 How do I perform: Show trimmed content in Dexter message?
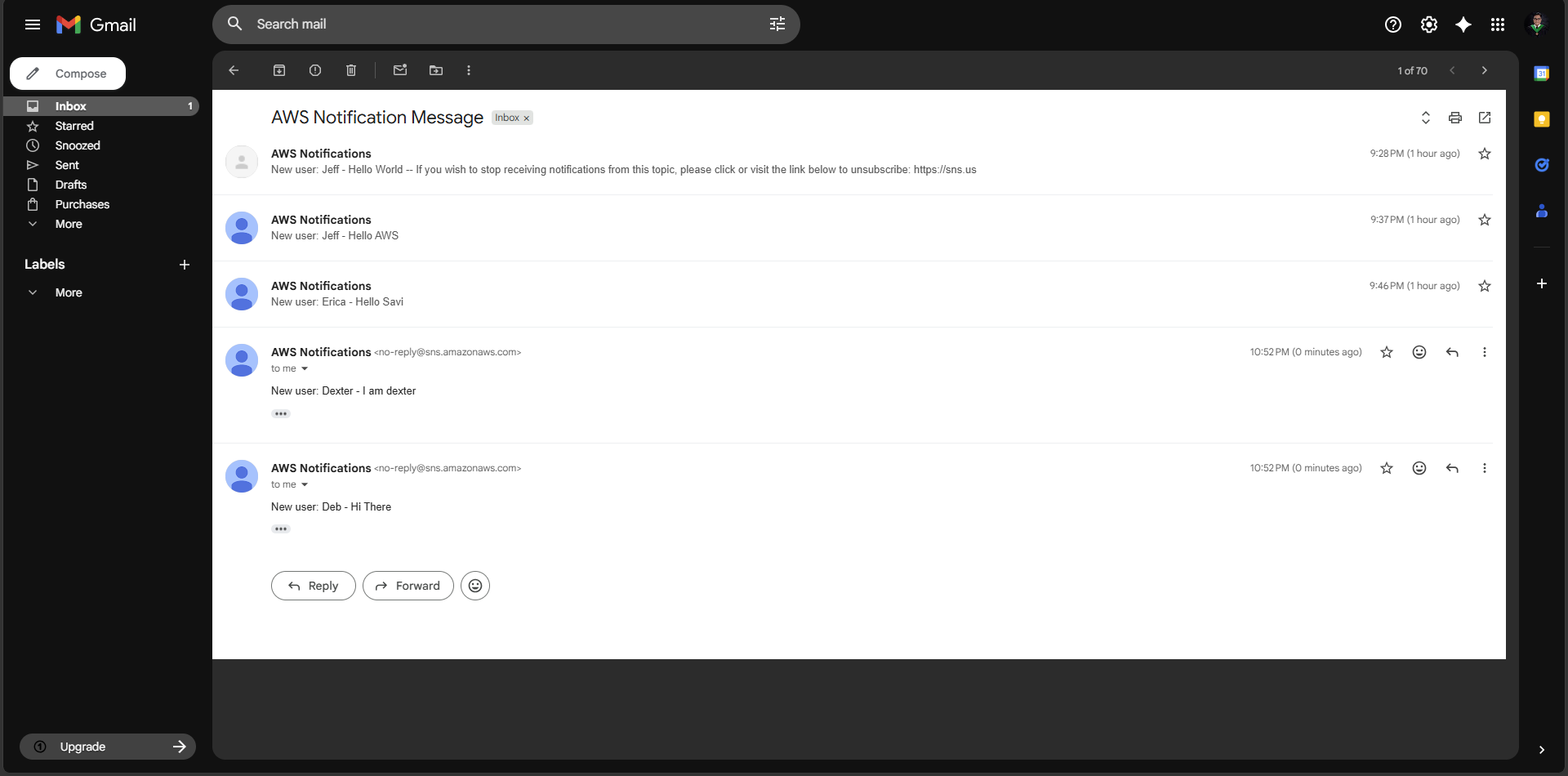281,414
